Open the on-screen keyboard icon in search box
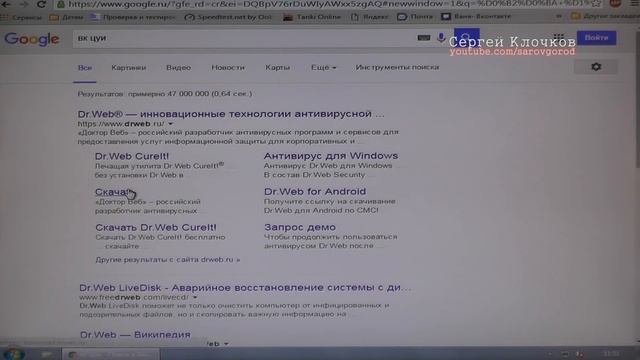The width and height of the screenshot is (640, 360). pos(424,38)
